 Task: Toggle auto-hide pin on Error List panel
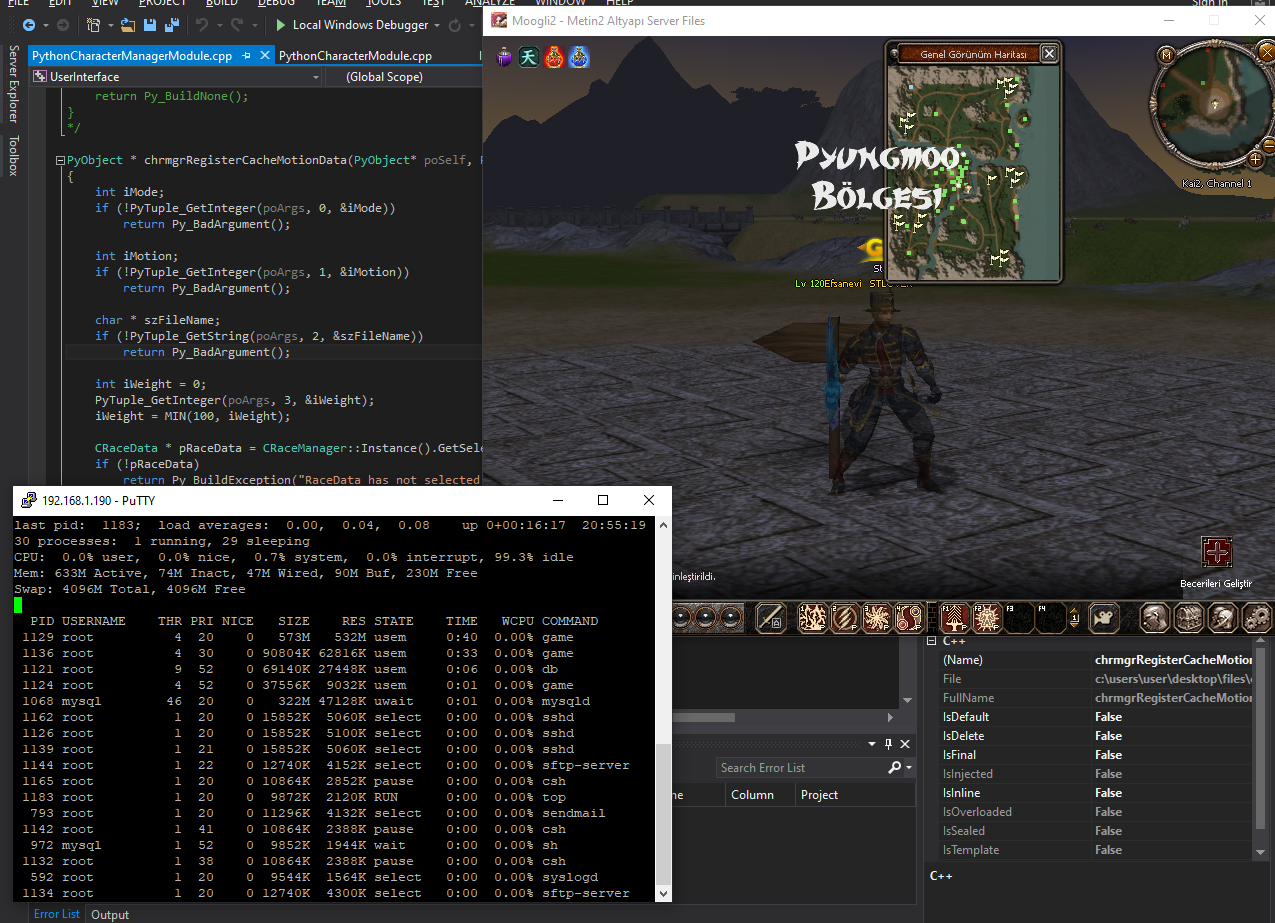(x=889, y=744)
